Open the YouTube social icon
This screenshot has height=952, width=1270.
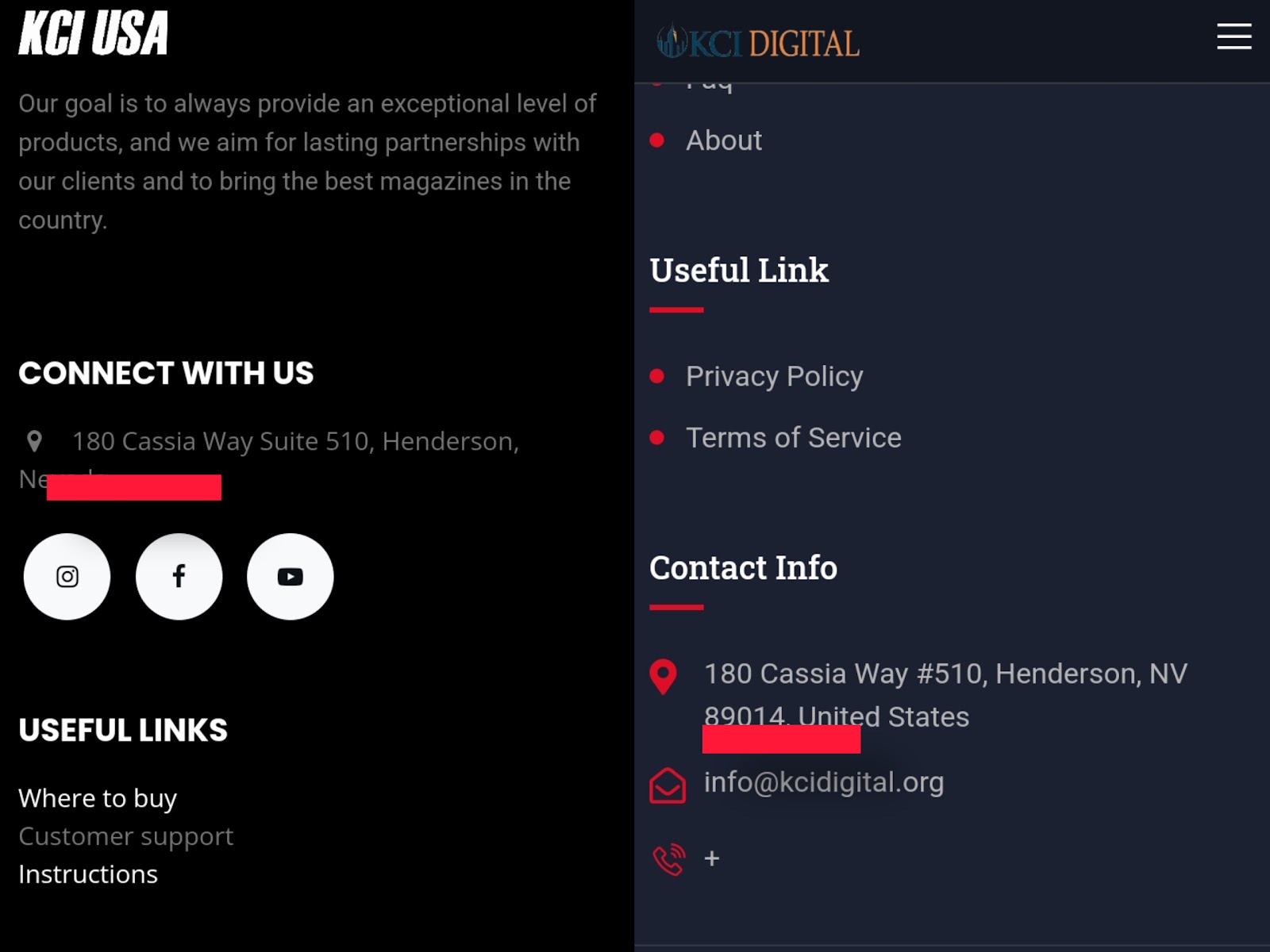coord(291,577)
